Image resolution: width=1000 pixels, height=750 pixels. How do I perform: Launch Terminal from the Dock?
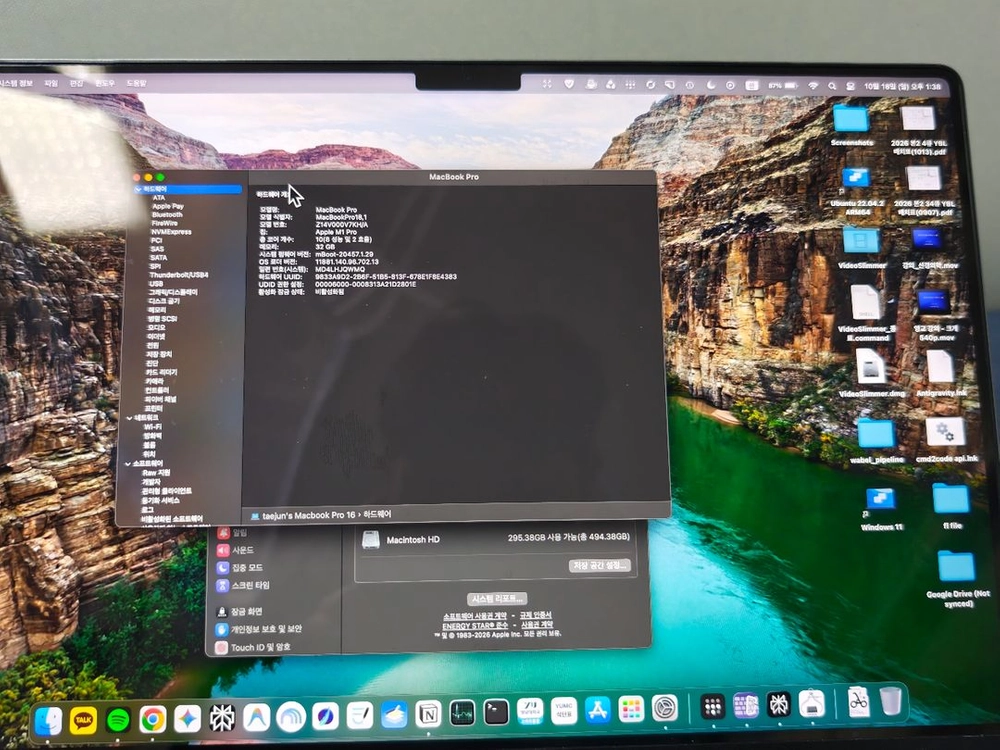496,712
